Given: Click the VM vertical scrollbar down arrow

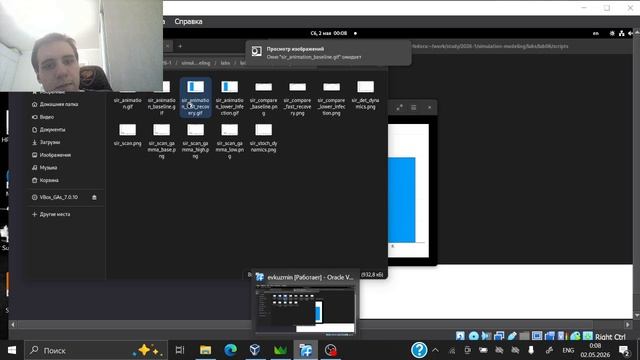Looking at the screenshot, I should (636, 316).
